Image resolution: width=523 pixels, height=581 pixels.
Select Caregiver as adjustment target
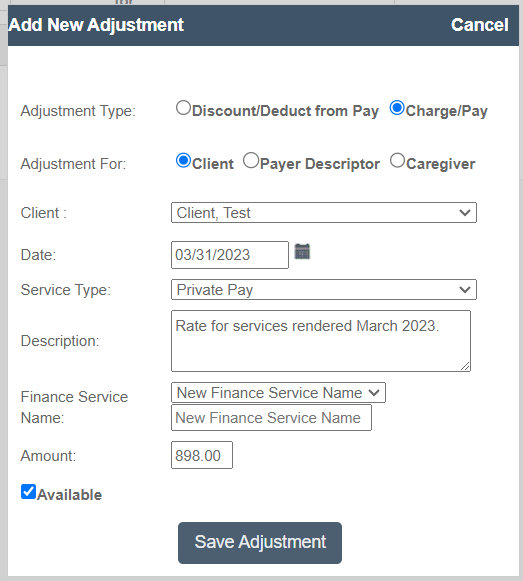397,161
